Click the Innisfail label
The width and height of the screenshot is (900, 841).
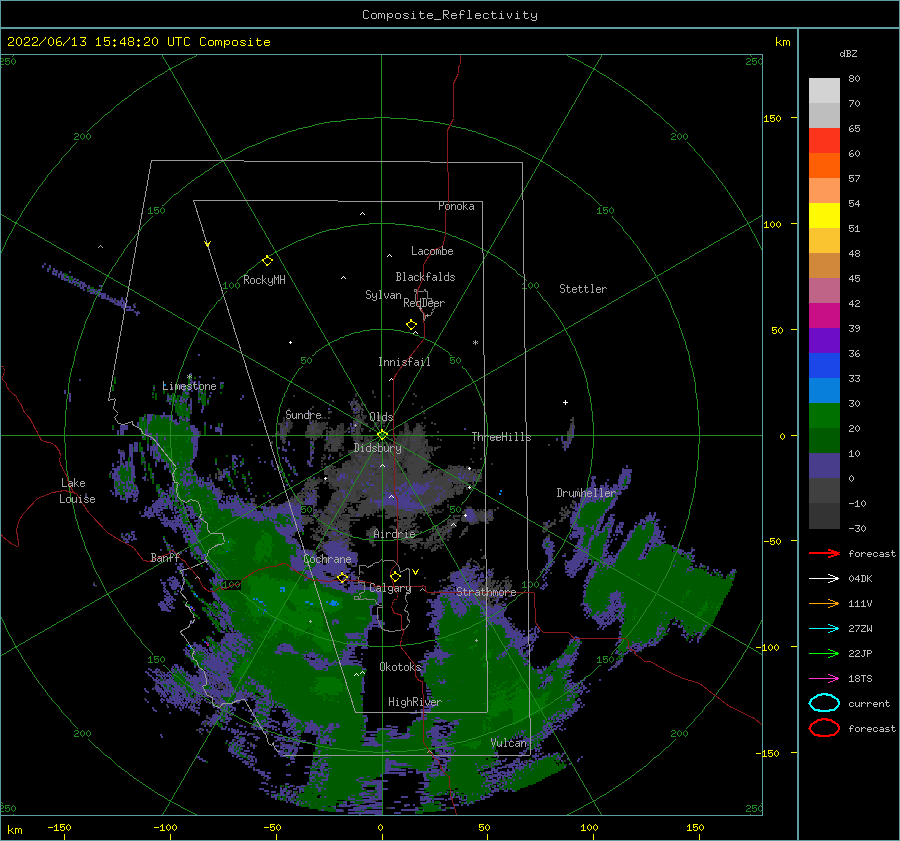coord(404,362)
